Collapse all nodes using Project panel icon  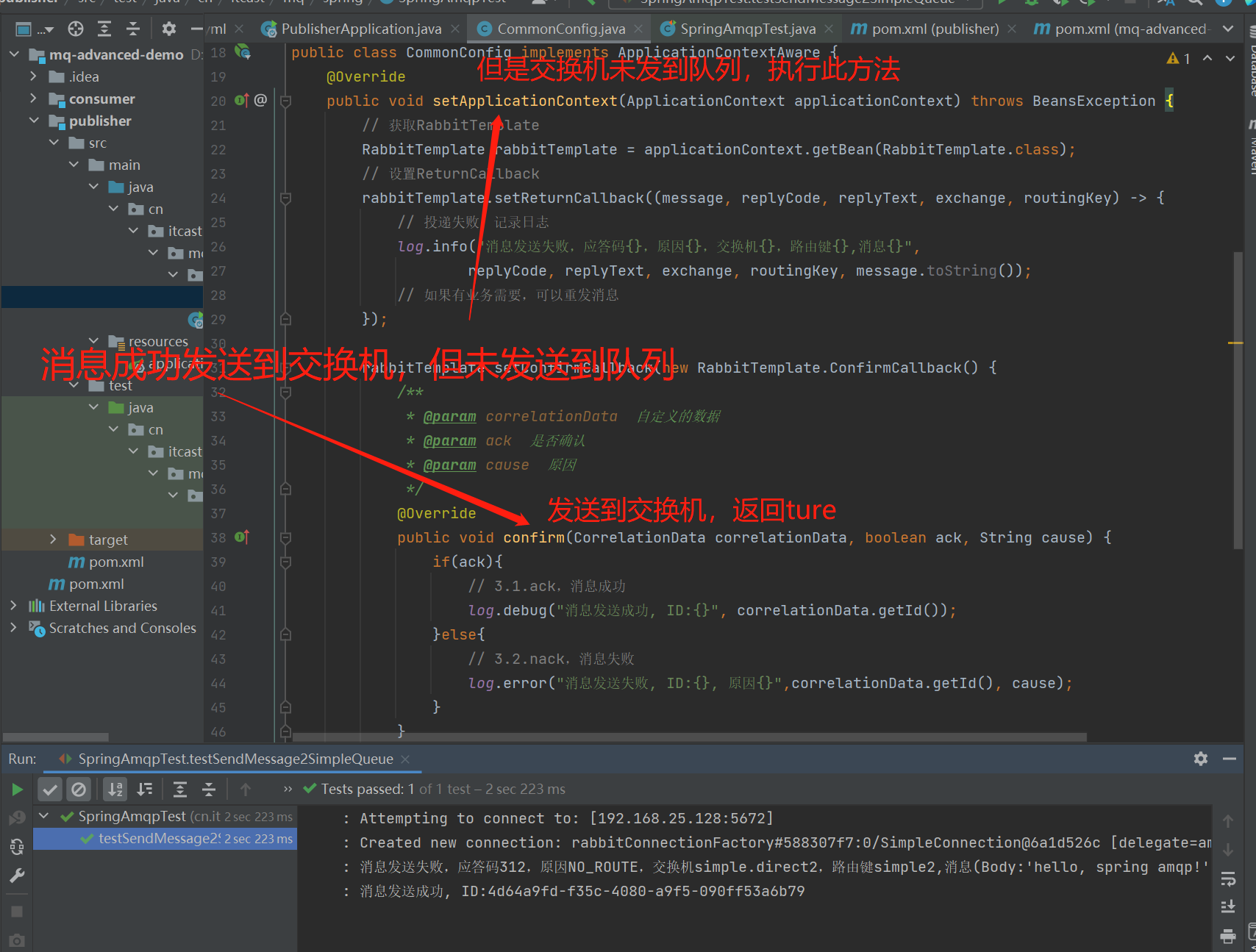click(133, 28)
